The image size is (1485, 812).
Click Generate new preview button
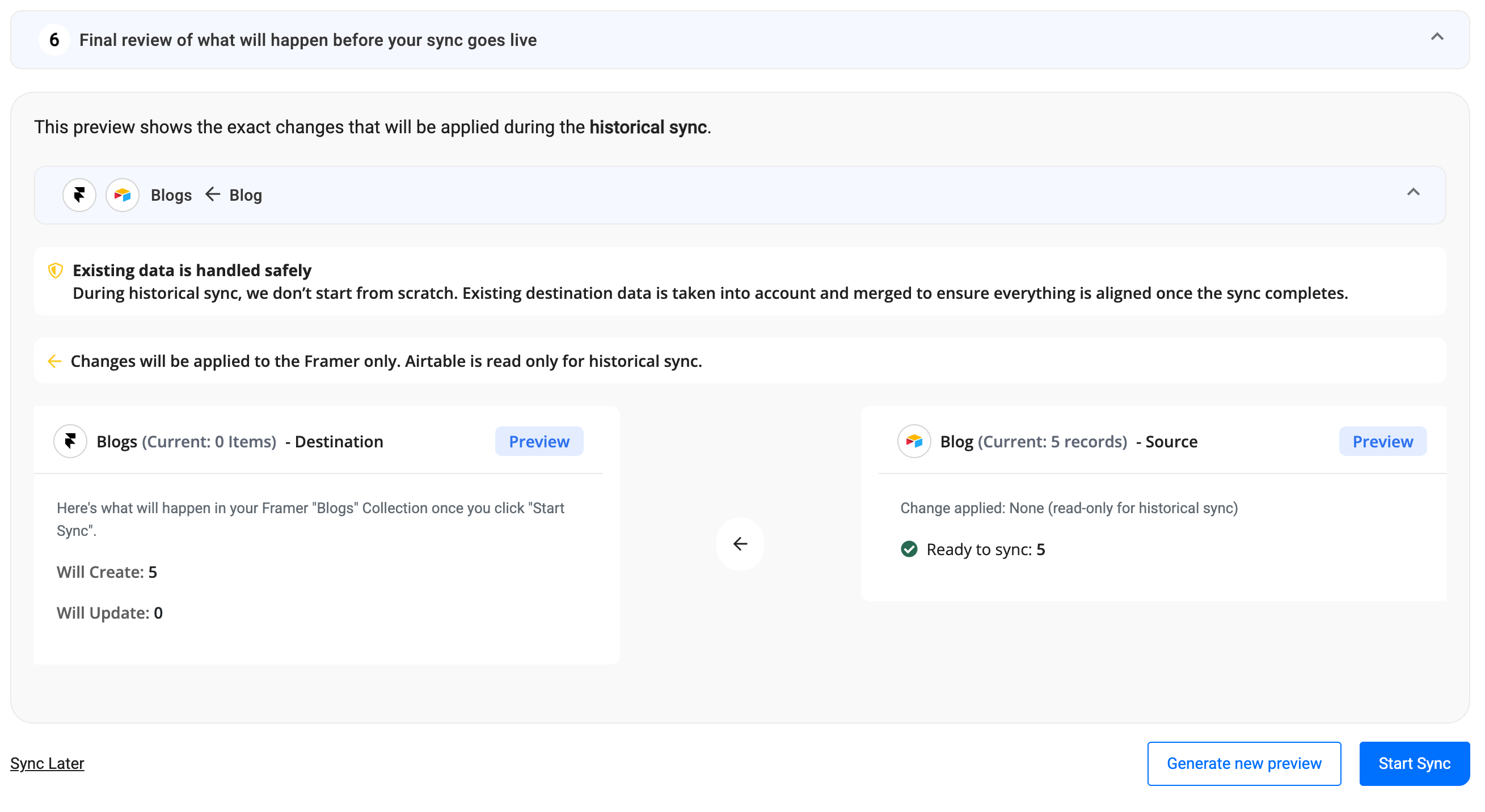1243,763
